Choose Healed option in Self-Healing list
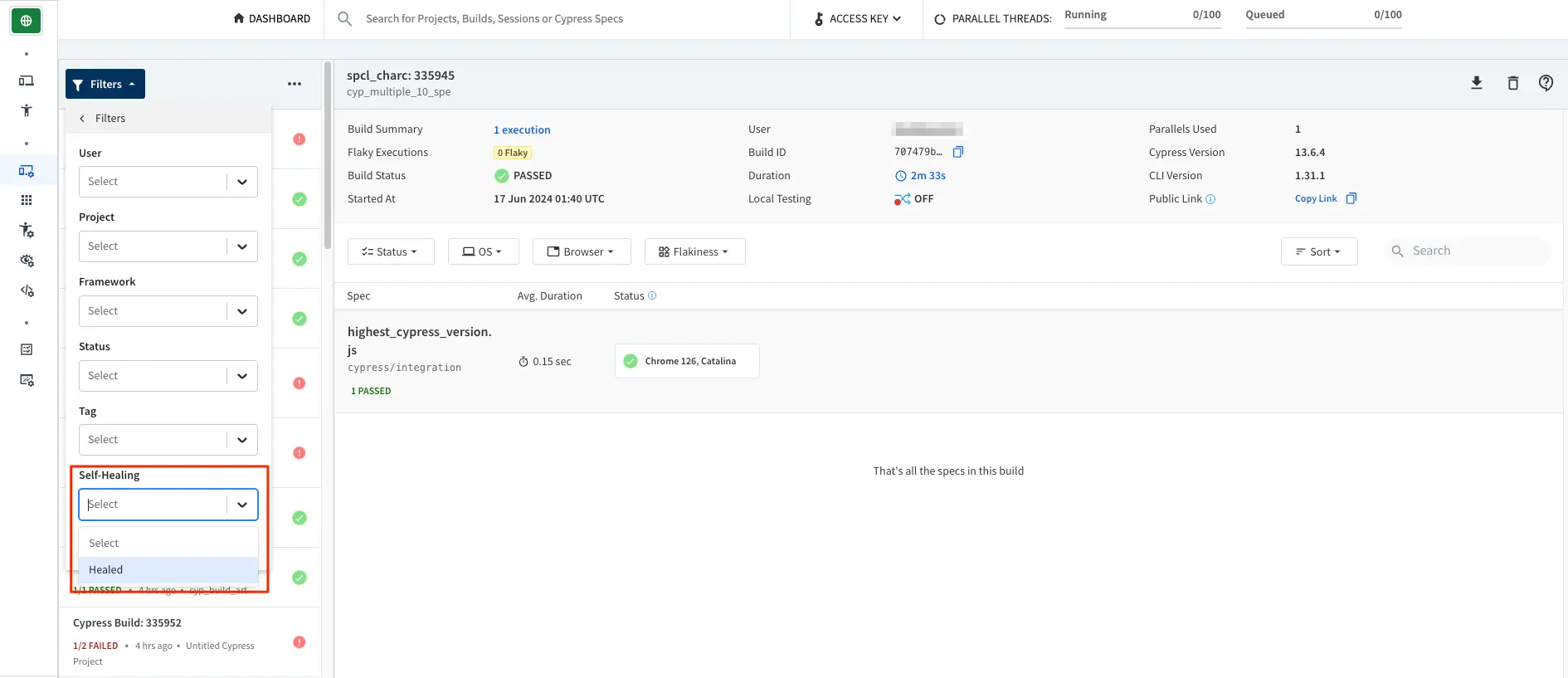 (168, 570)
